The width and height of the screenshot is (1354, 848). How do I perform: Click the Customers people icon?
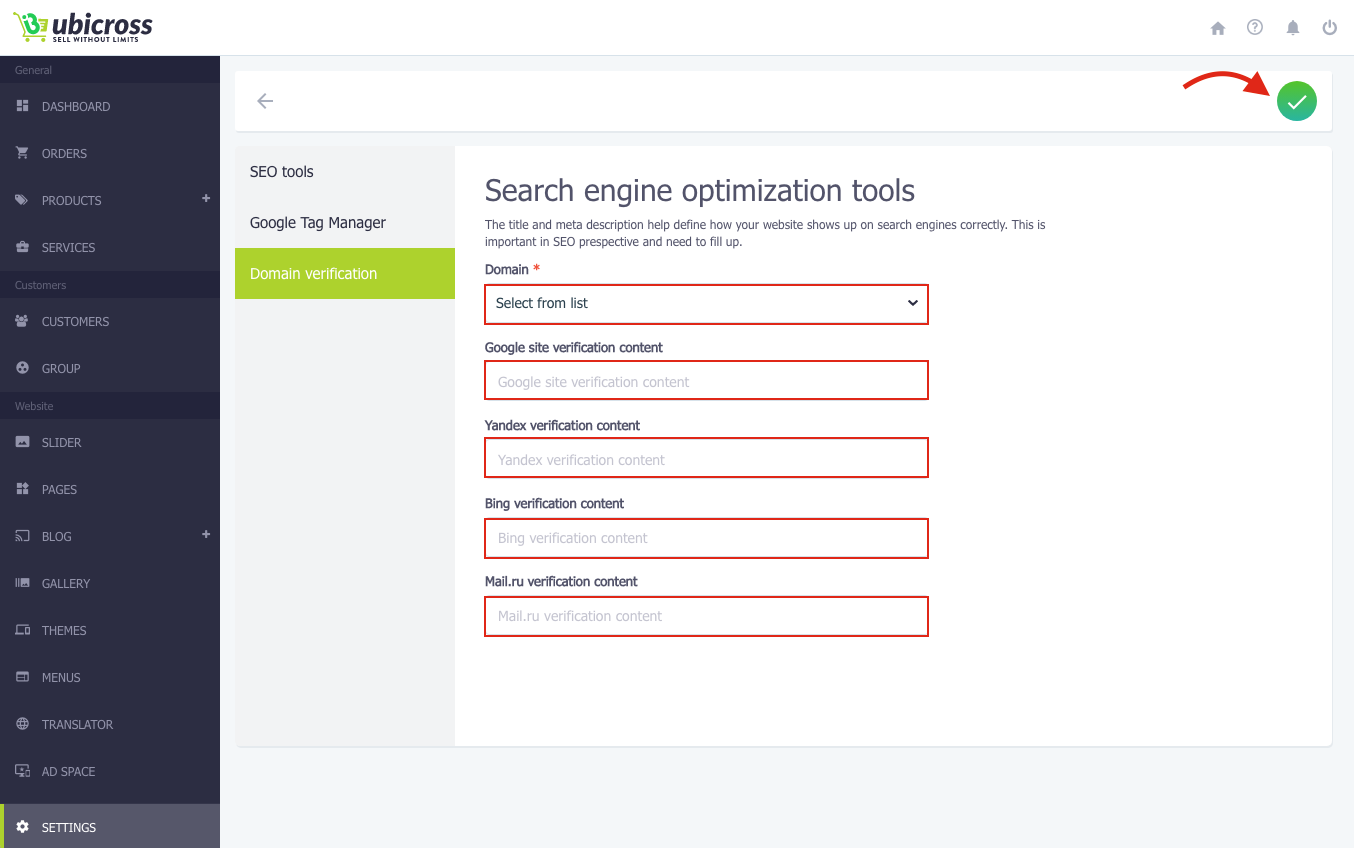(22, 321)
